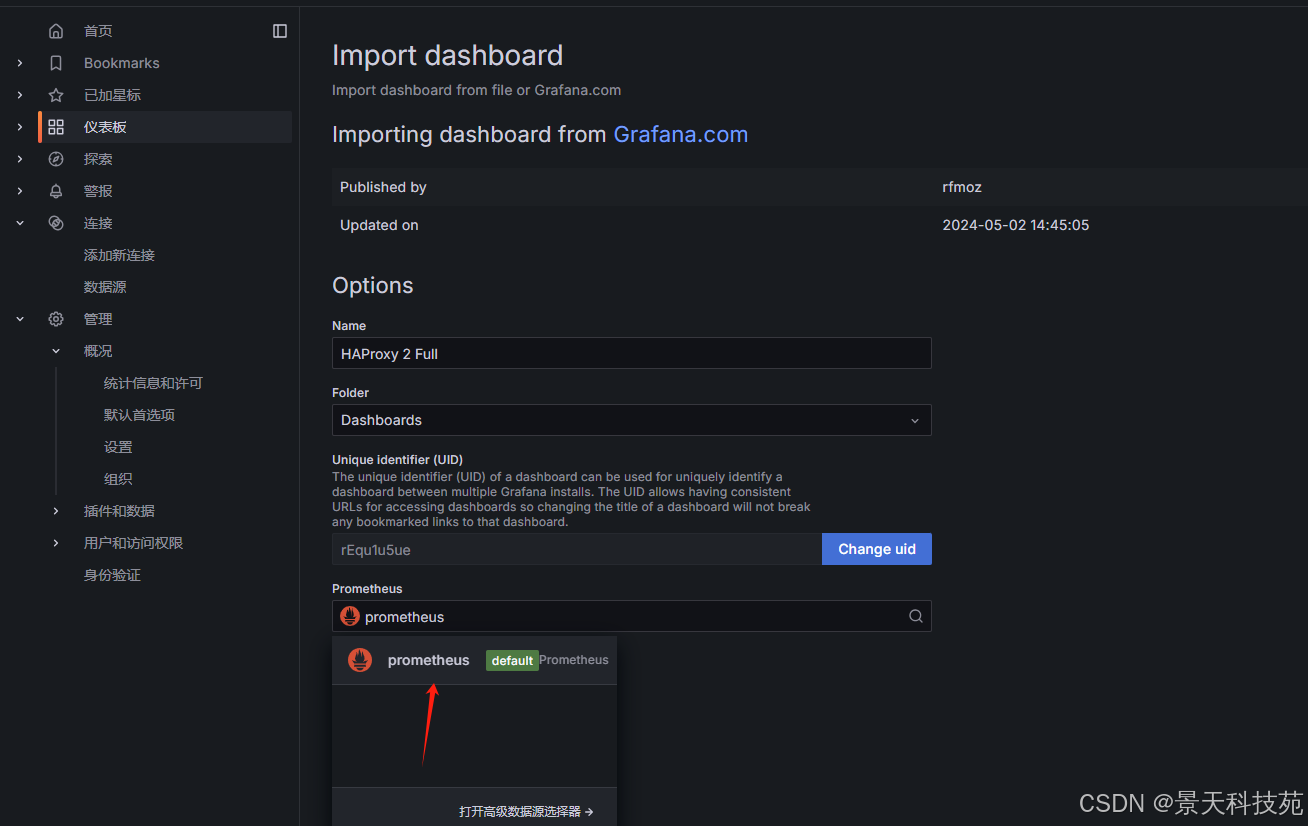Click the Options heading

tap(372, 285)
